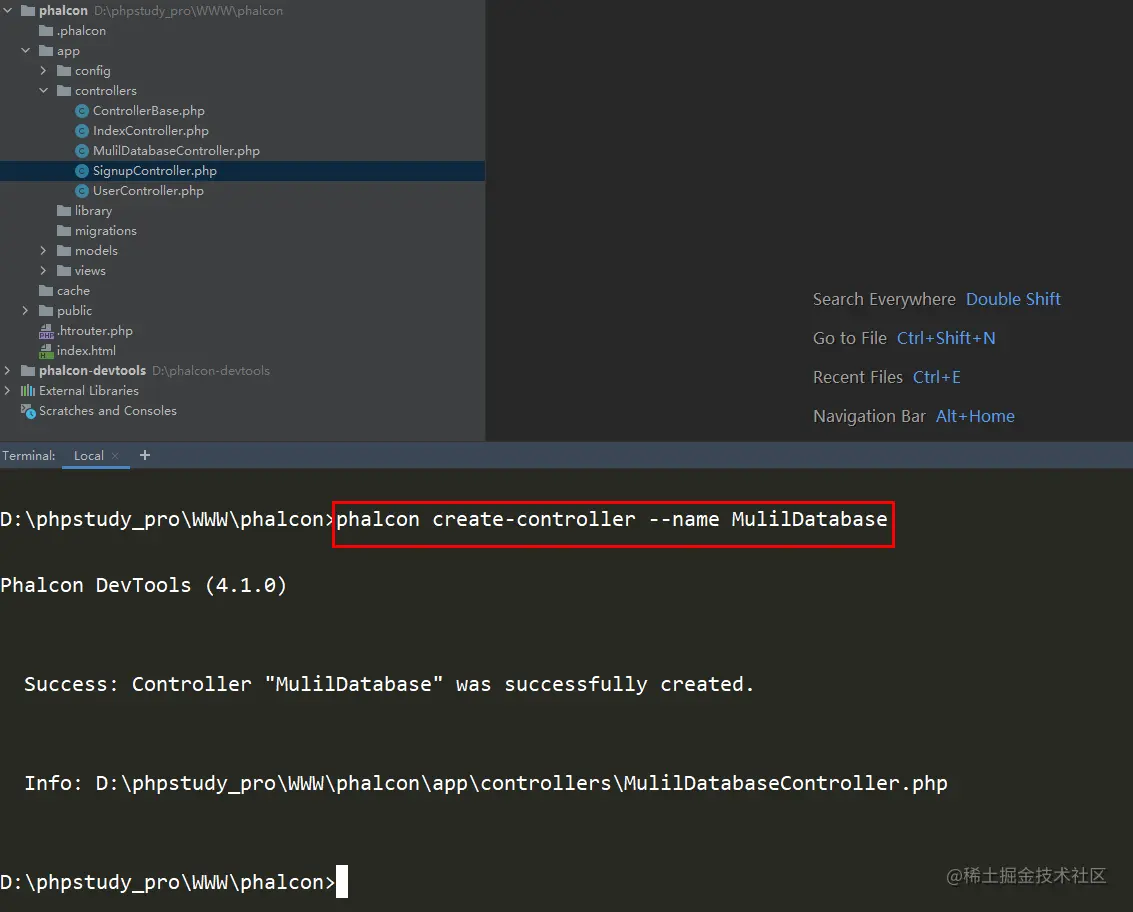Click the .phalcon folder icon
This screenshot has width=1133, height=912.
click(46, 30)
